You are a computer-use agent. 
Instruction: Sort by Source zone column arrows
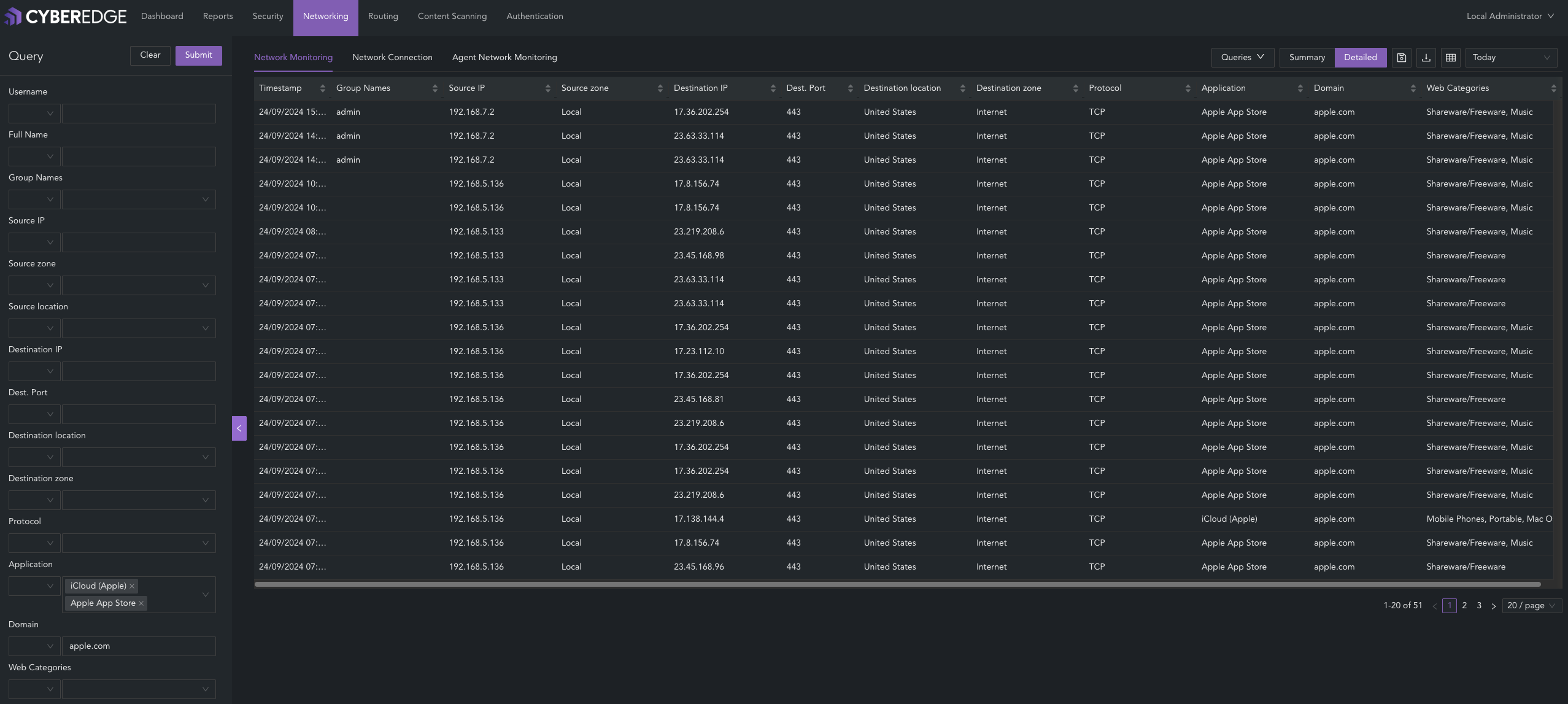660,88
